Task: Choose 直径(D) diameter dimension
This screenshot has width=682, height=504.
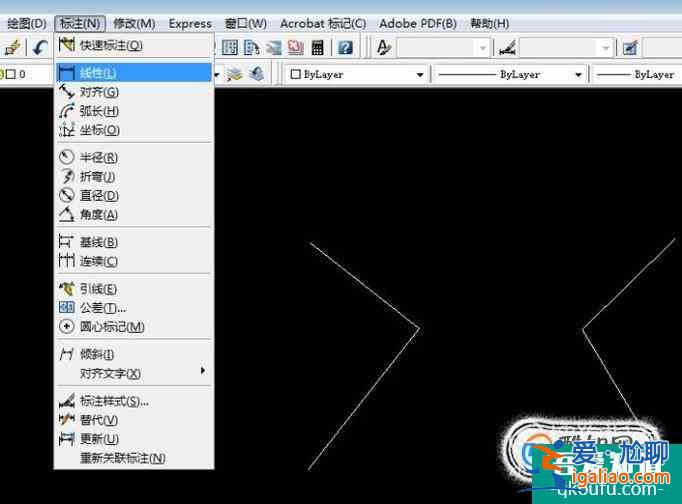Action: pos(134,196)
